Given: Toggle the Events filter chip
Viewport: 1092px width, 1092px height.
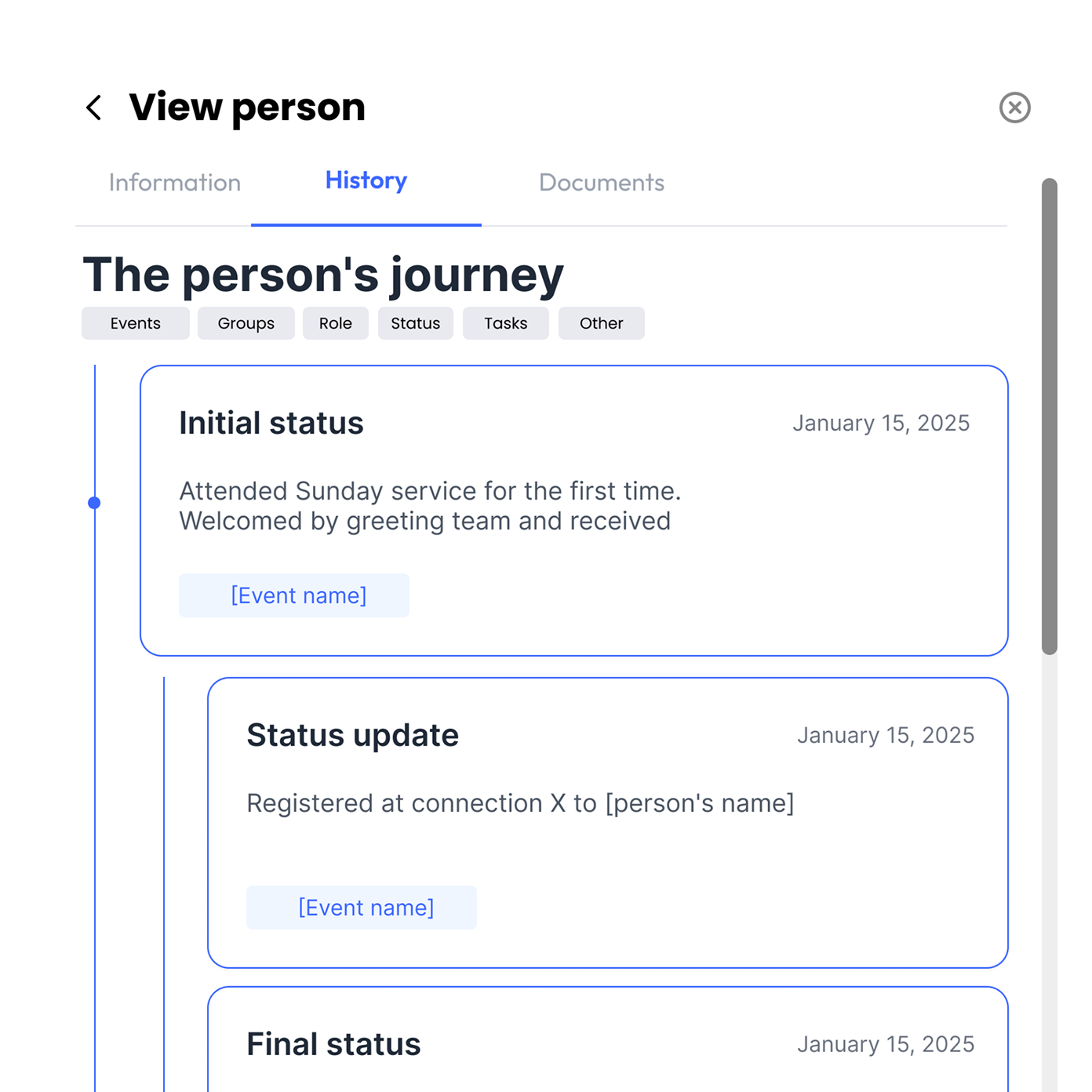Looking at the screenshot, I should 135,323.
